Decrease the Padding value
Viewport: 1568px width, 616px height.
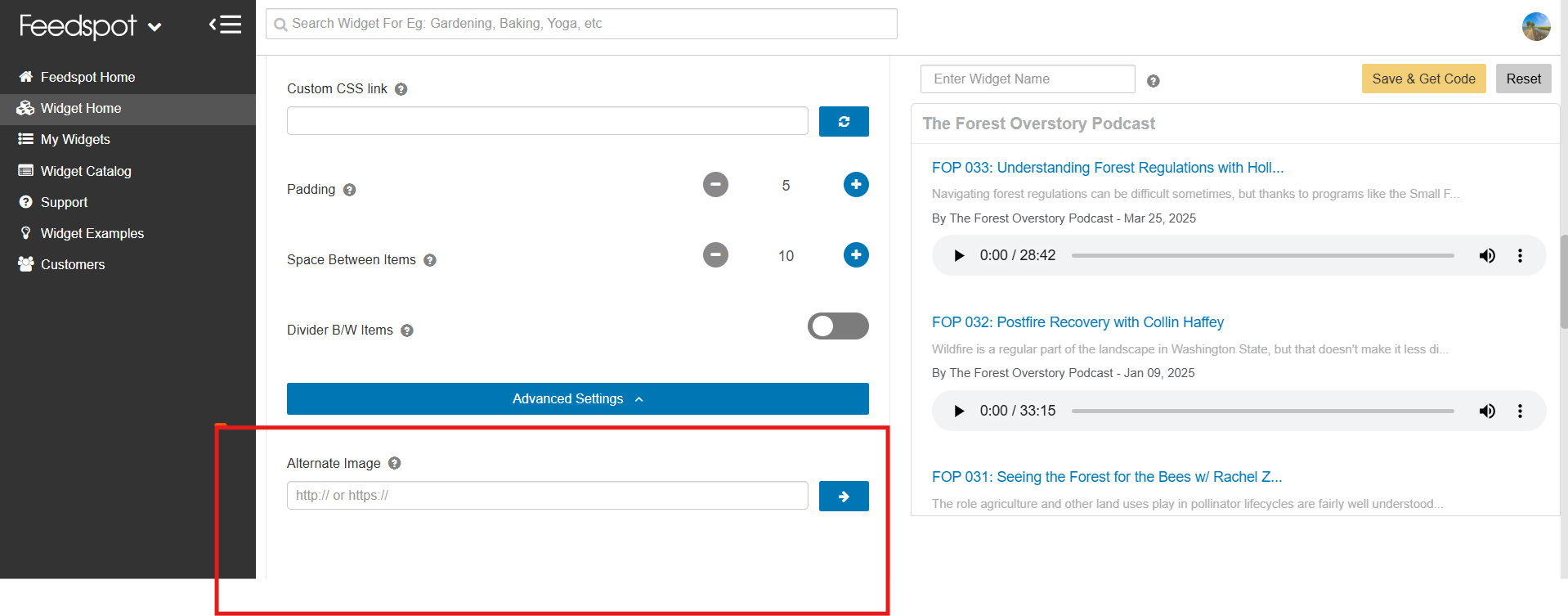(715, 184)
